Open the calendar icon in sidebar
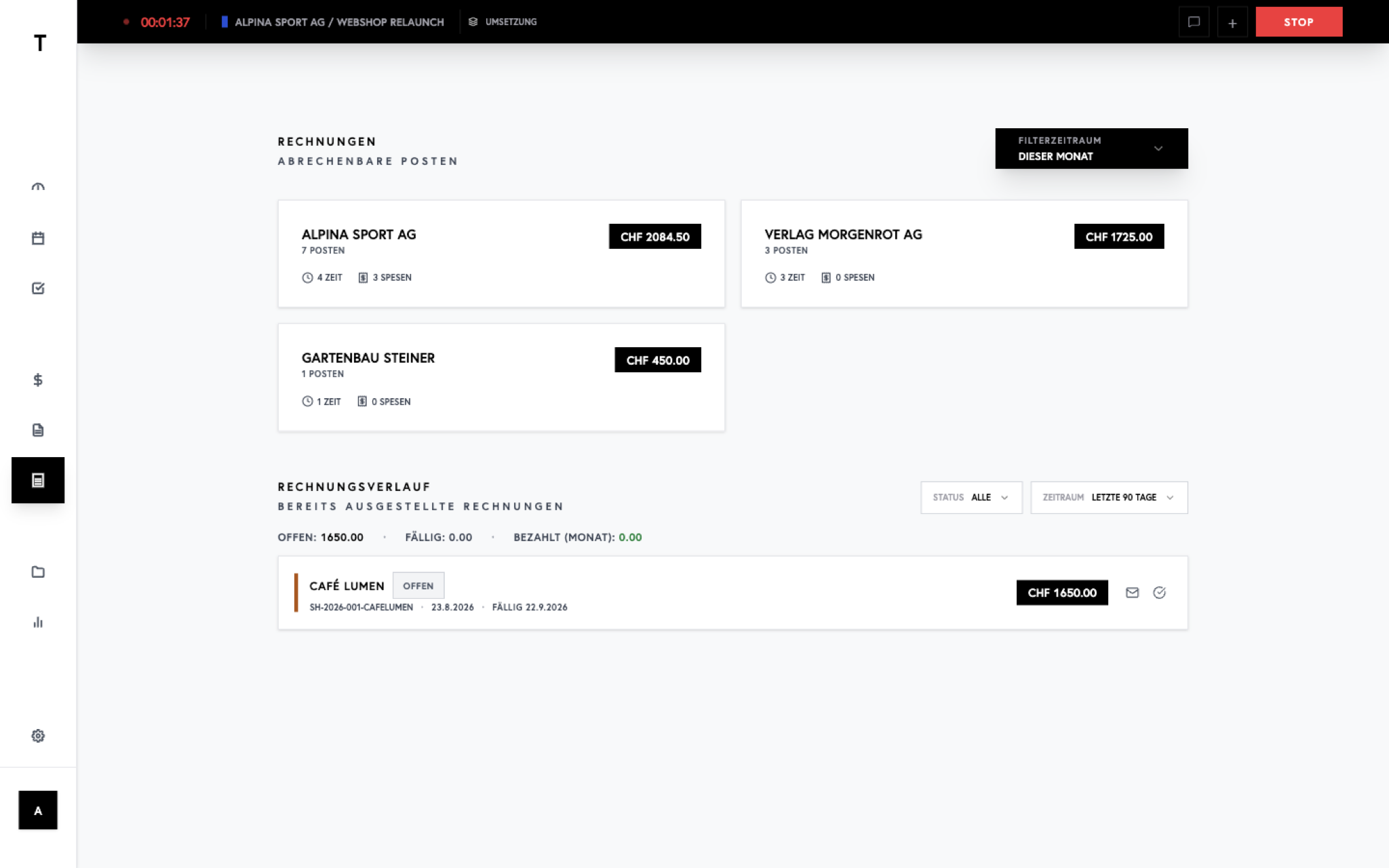 click(x=38, y=238)
